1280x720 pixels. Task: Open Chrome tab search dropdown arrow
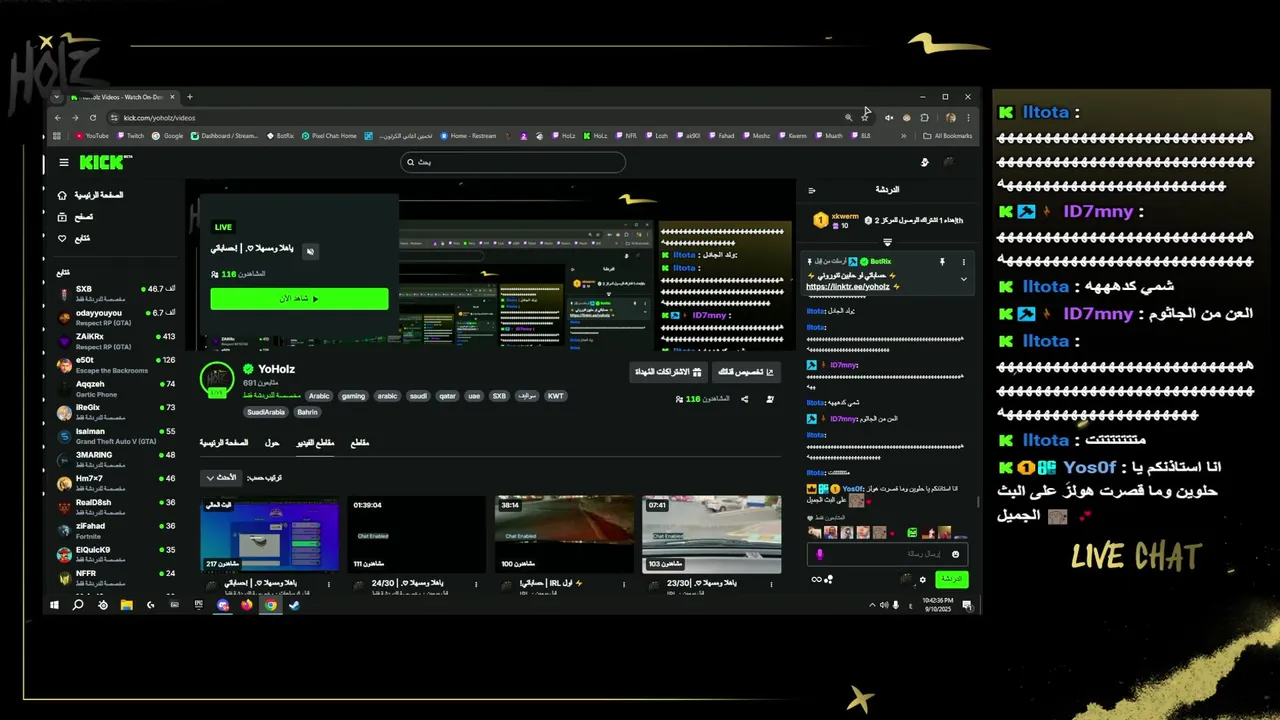[57, 97]
